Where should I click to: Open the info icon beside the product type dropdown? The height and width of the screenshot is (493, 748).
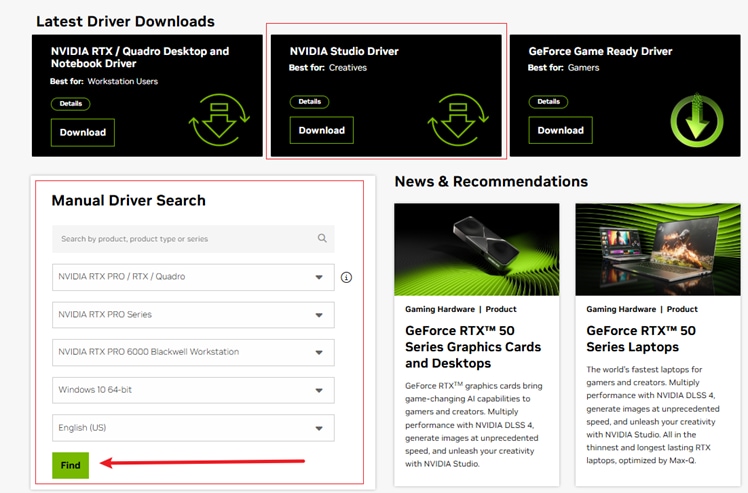[x=346, y=277]
